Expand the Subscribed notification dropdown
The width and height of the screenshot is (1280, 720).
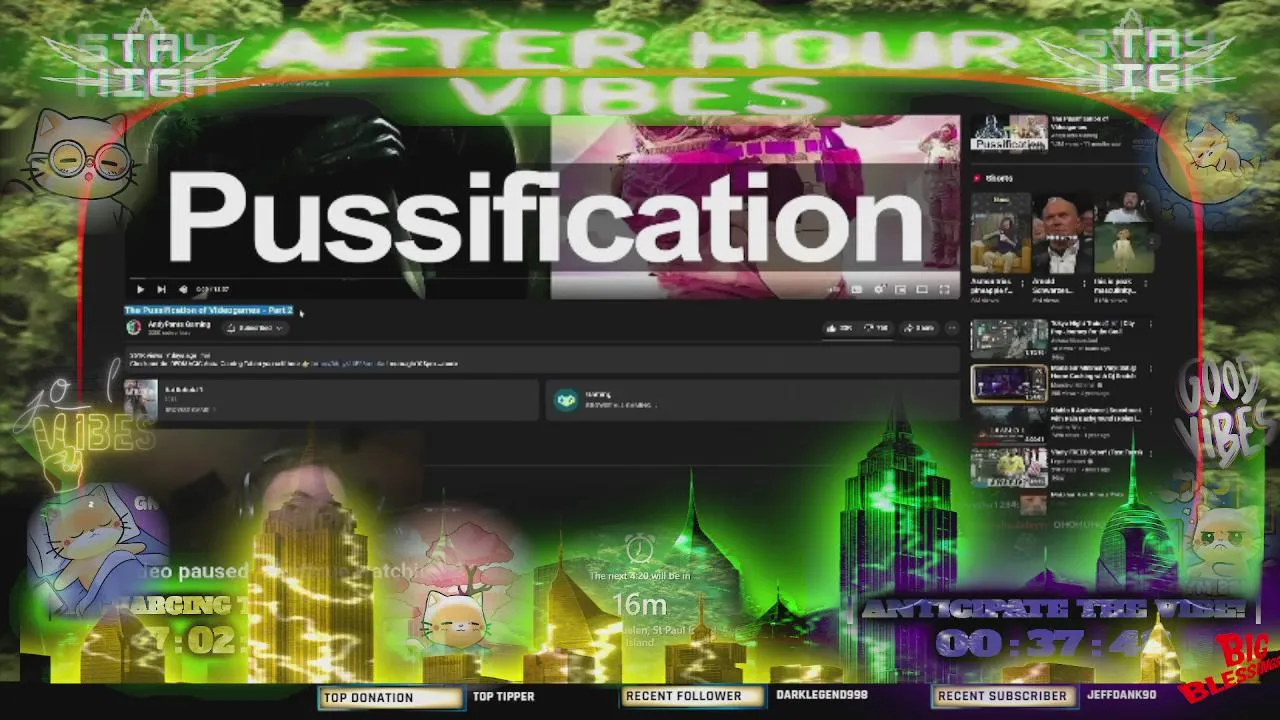[x=256, y=328]
